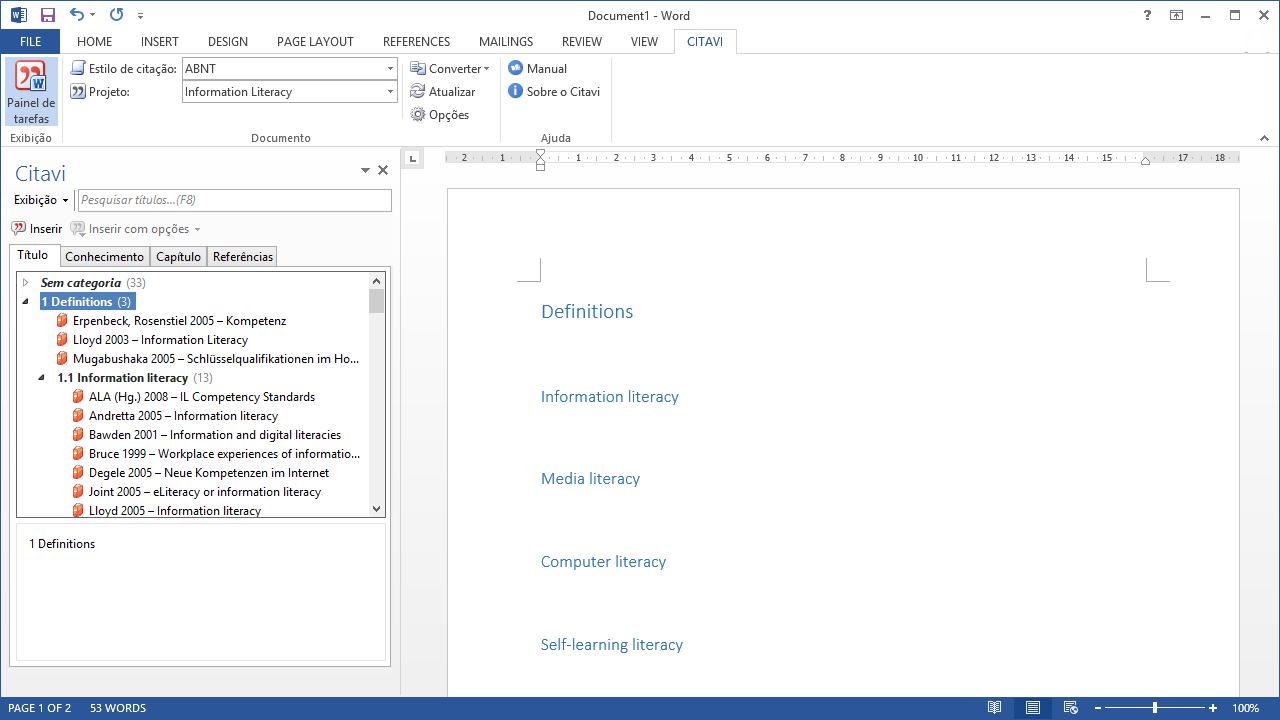This screenshot has width=1280, height=720.
Task: Expand the Sem categoria tree node
Action: click(x=26, y=283)
